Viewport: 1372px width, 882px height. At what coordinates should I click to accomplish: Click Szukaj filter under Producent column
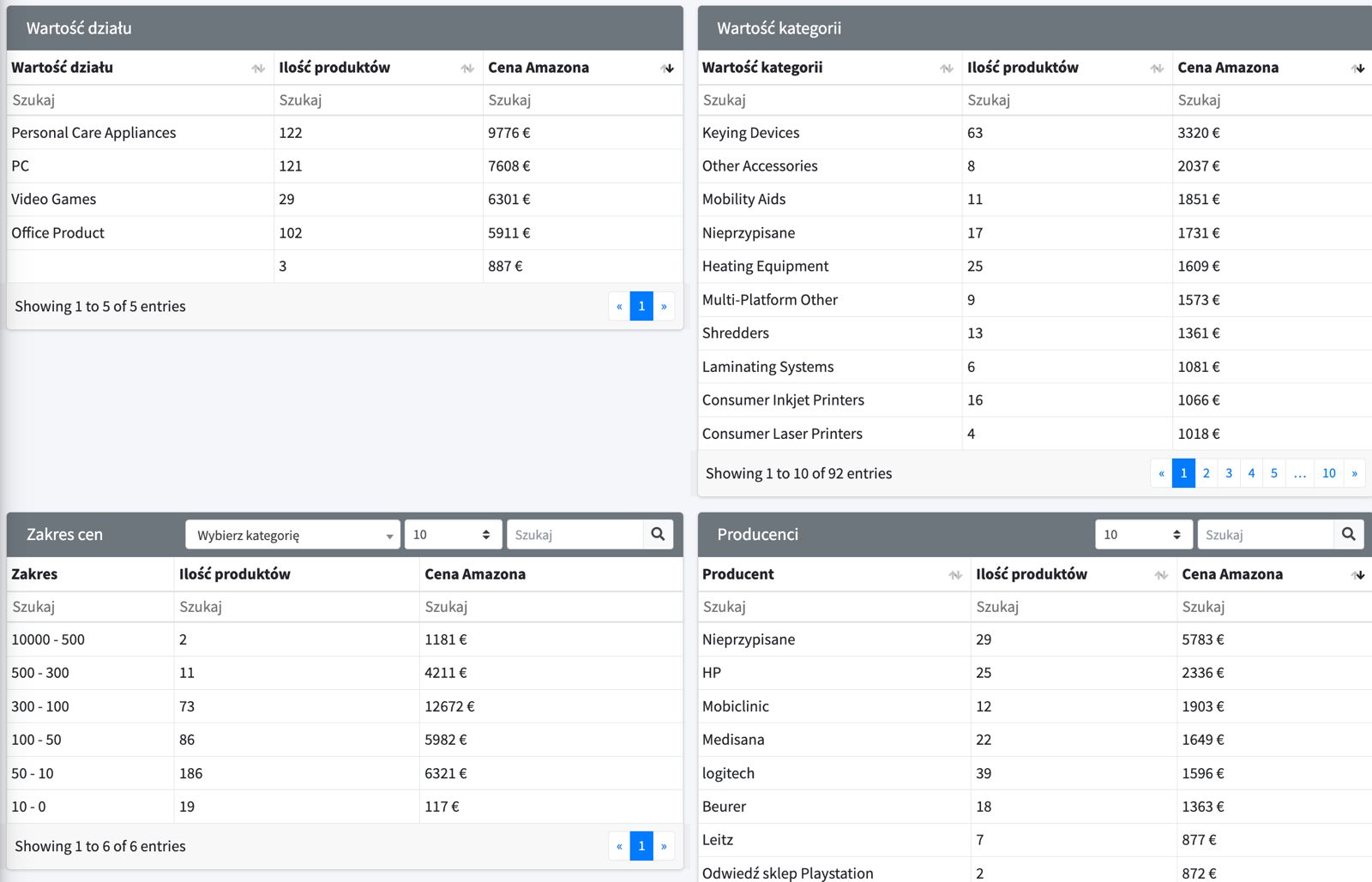[833, 607]
